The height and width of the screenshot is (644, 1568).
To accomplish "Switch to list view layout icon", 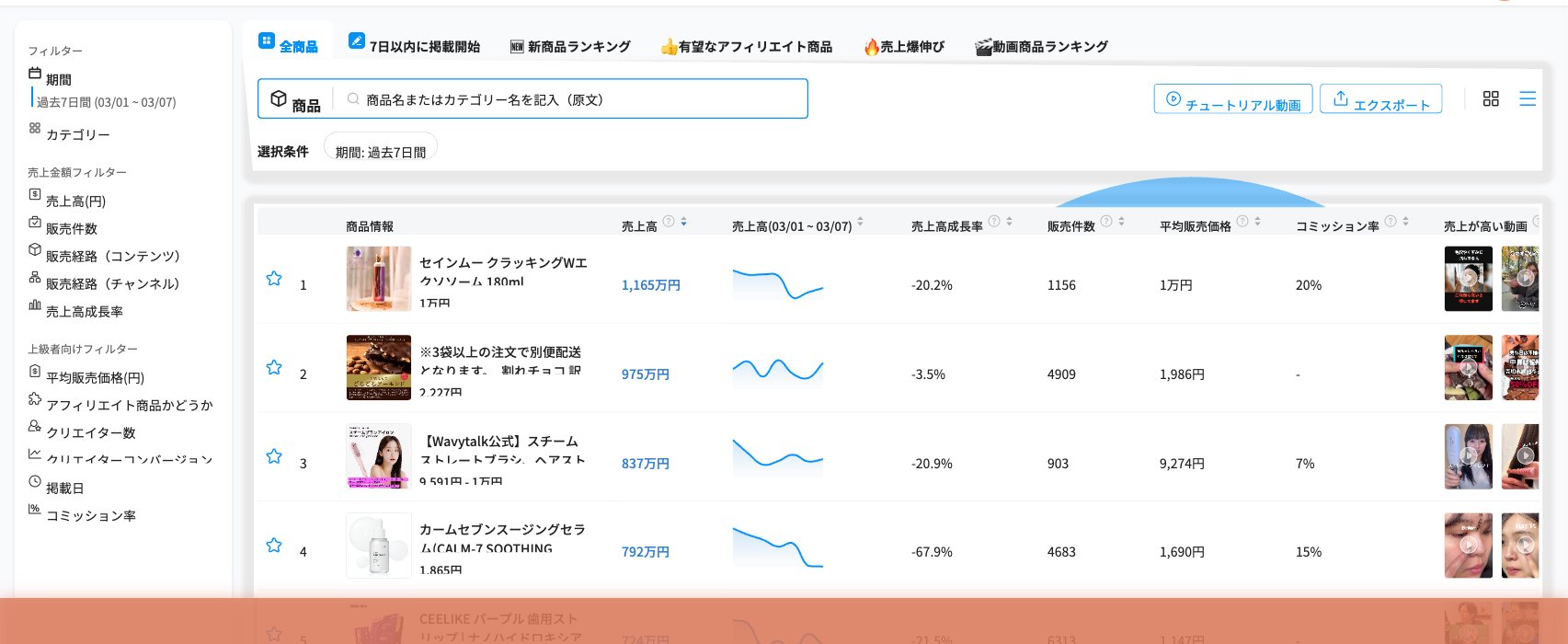I will coord(1528,98).
